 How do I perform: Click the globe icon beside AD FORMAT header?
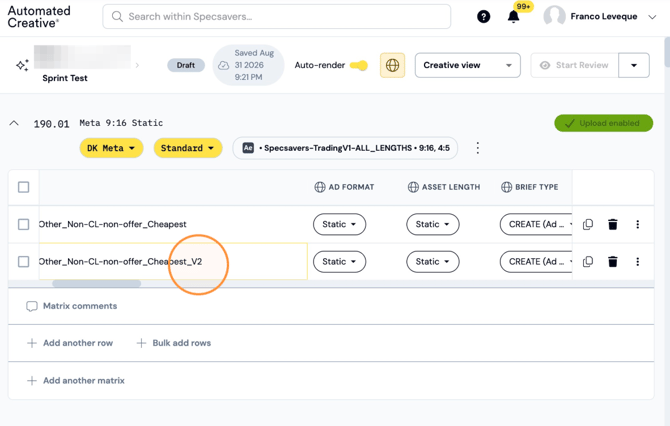coord(320,187)
